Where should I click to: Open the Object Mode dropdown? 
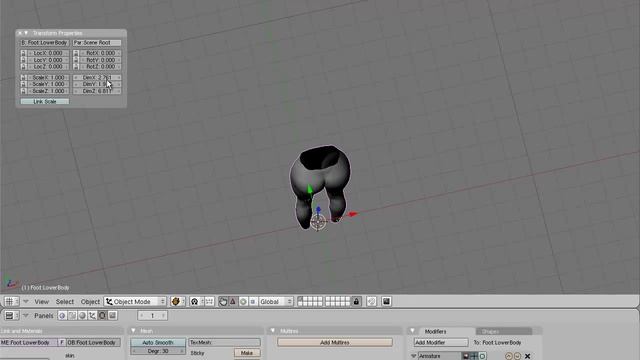135,302
